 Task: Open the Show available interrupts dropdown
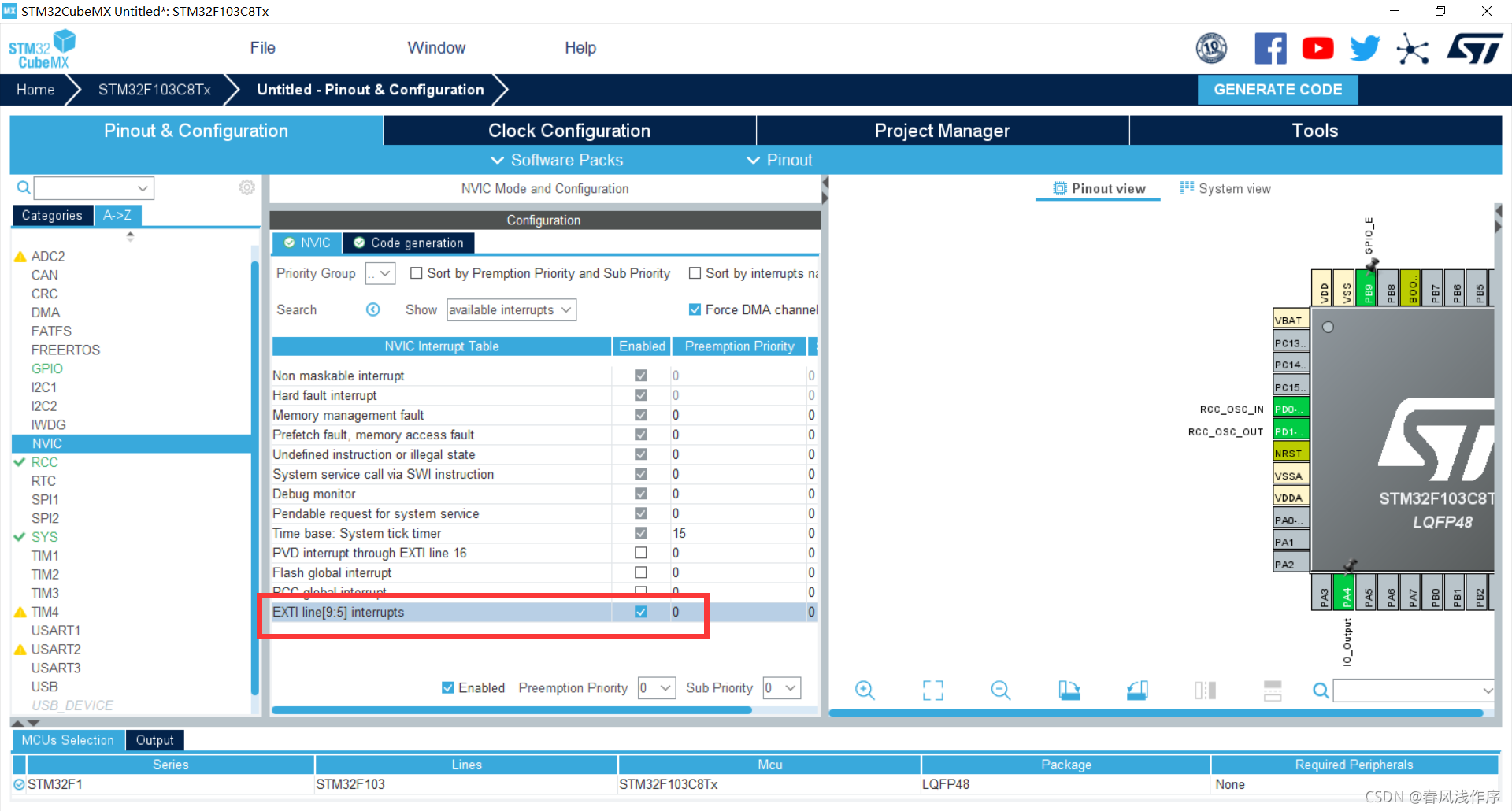point(511,309)
